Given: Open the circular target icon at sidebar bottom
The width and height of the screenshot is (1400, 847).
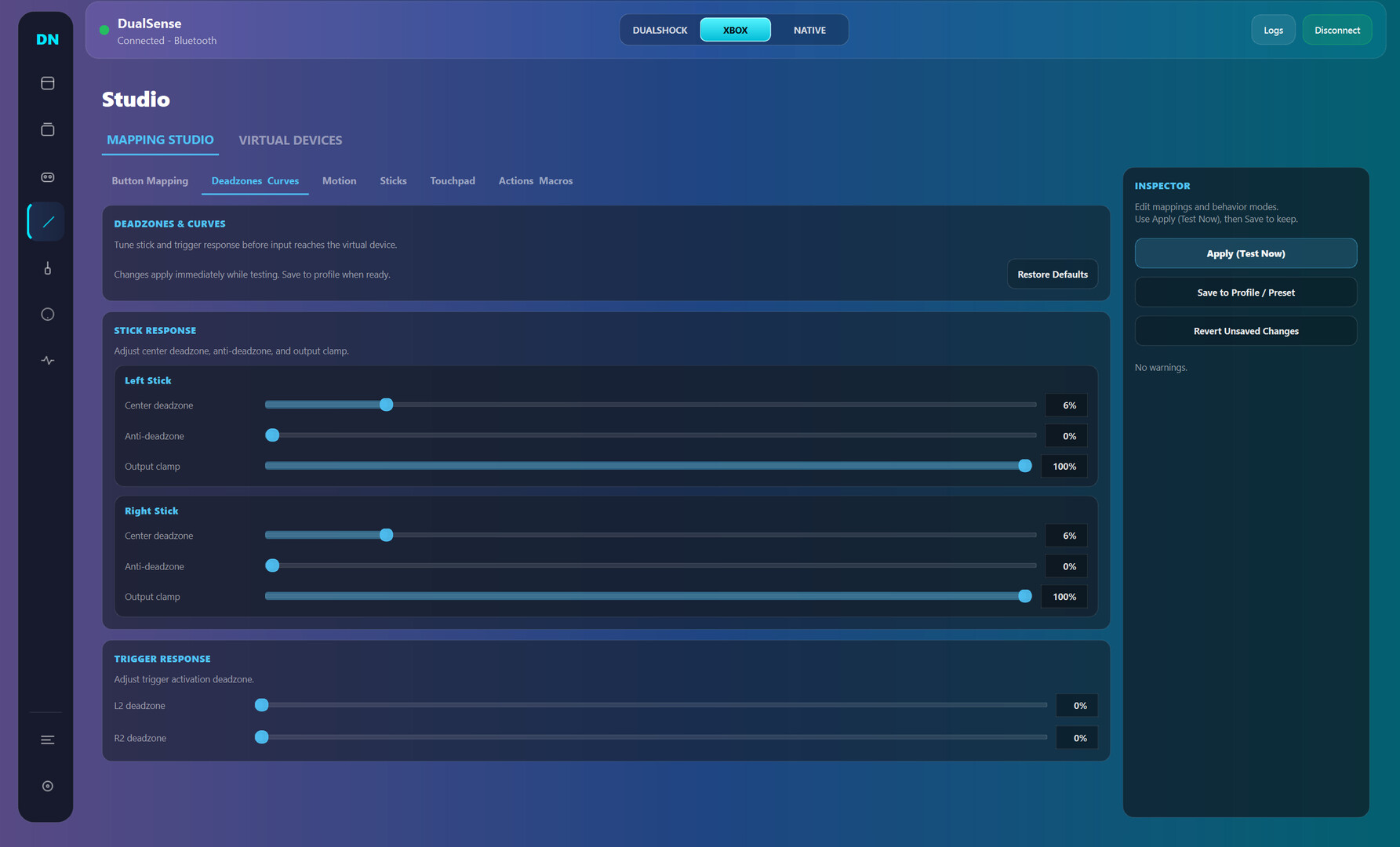Looking at the screenshot, I should pyautogui.click(x=47, y=786).
